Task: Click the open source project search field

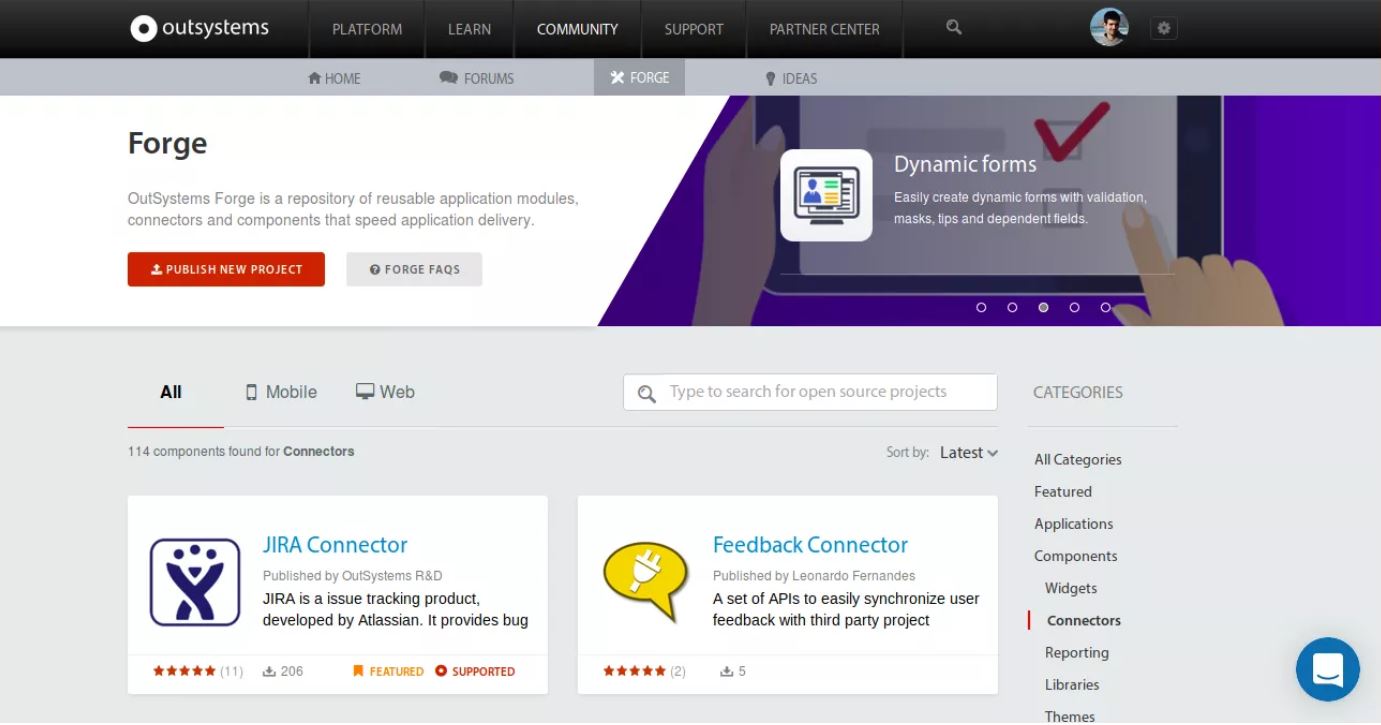Action: point(810,391)
